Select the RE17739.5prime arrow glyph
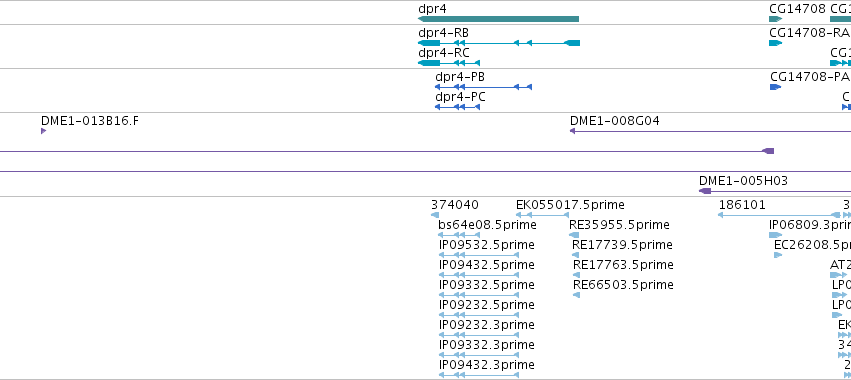The image size is (851, 380). pyautogui.click(x=576, y=255)
